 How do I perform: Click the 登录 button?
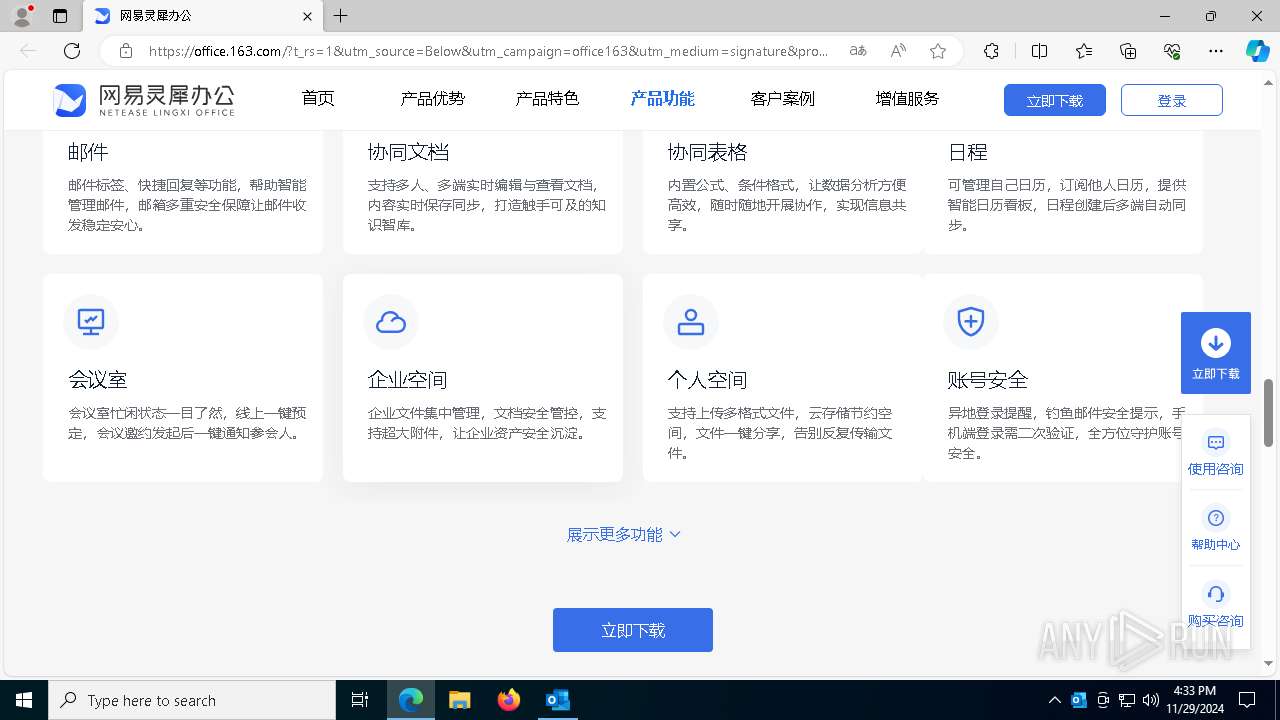[1172, 100]
